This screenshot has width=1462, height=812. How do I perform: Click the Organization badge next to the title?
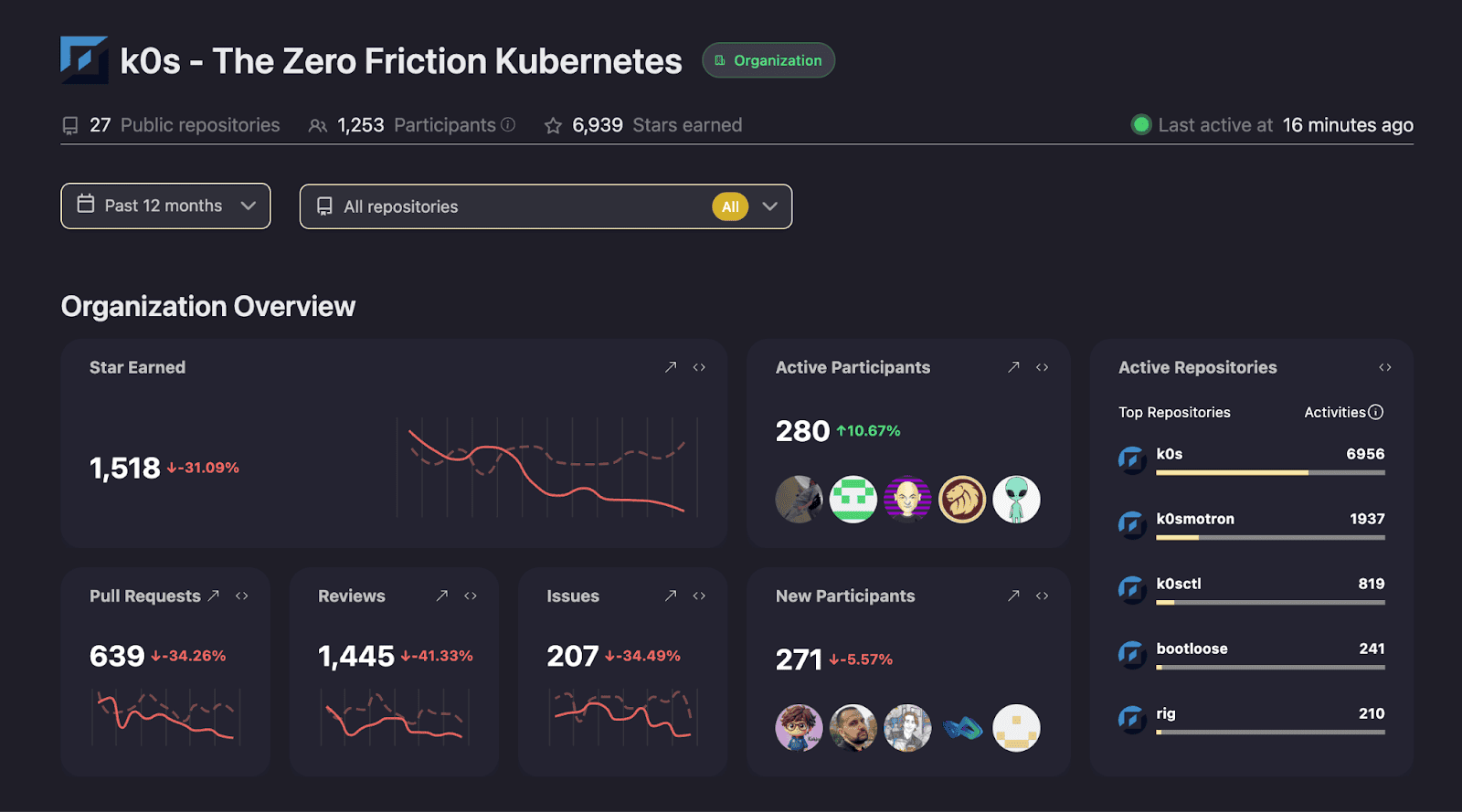point(768,60)
